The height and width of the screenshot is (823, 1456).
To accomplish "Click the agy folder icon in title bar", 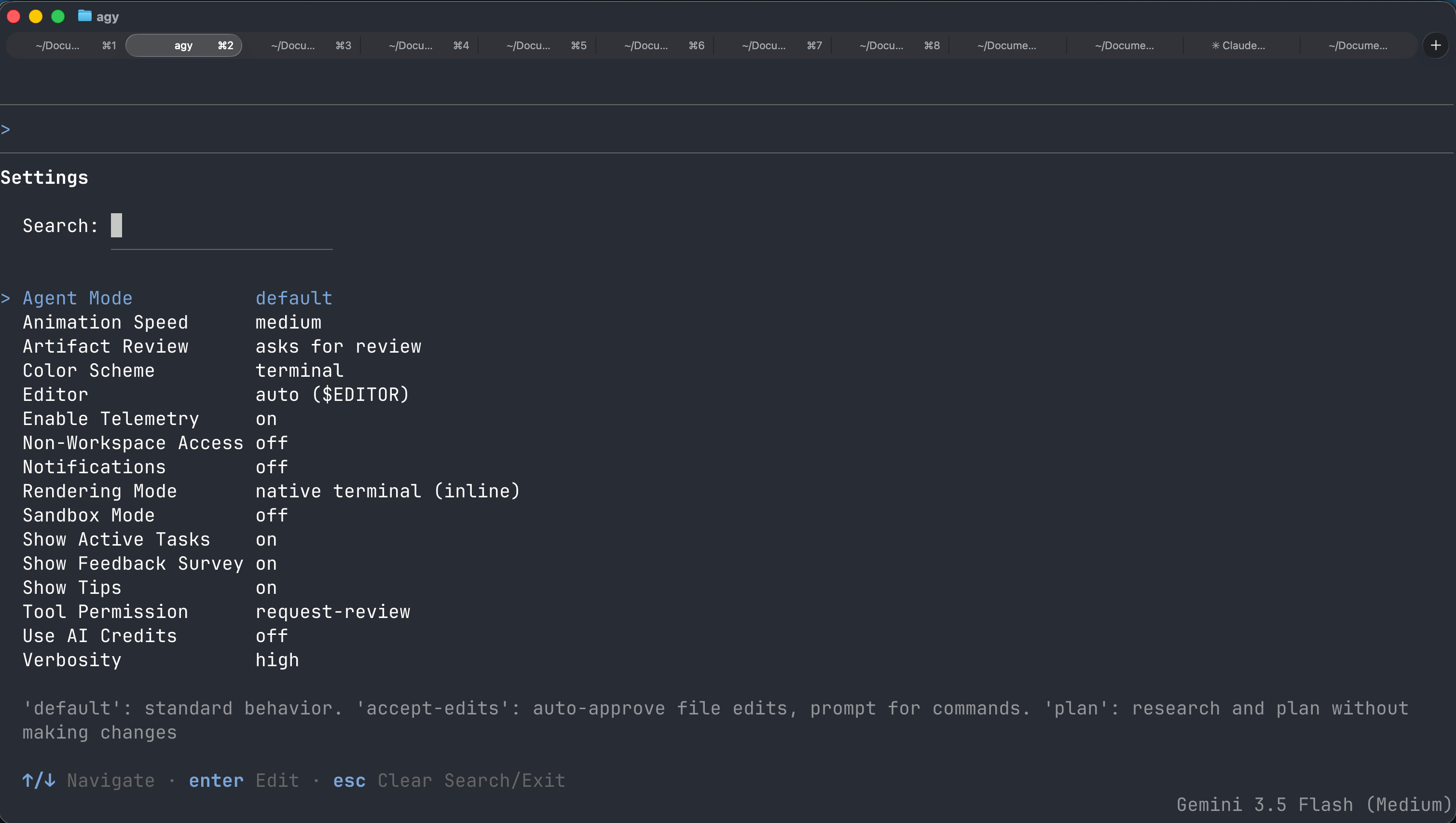I will point(85,16).
